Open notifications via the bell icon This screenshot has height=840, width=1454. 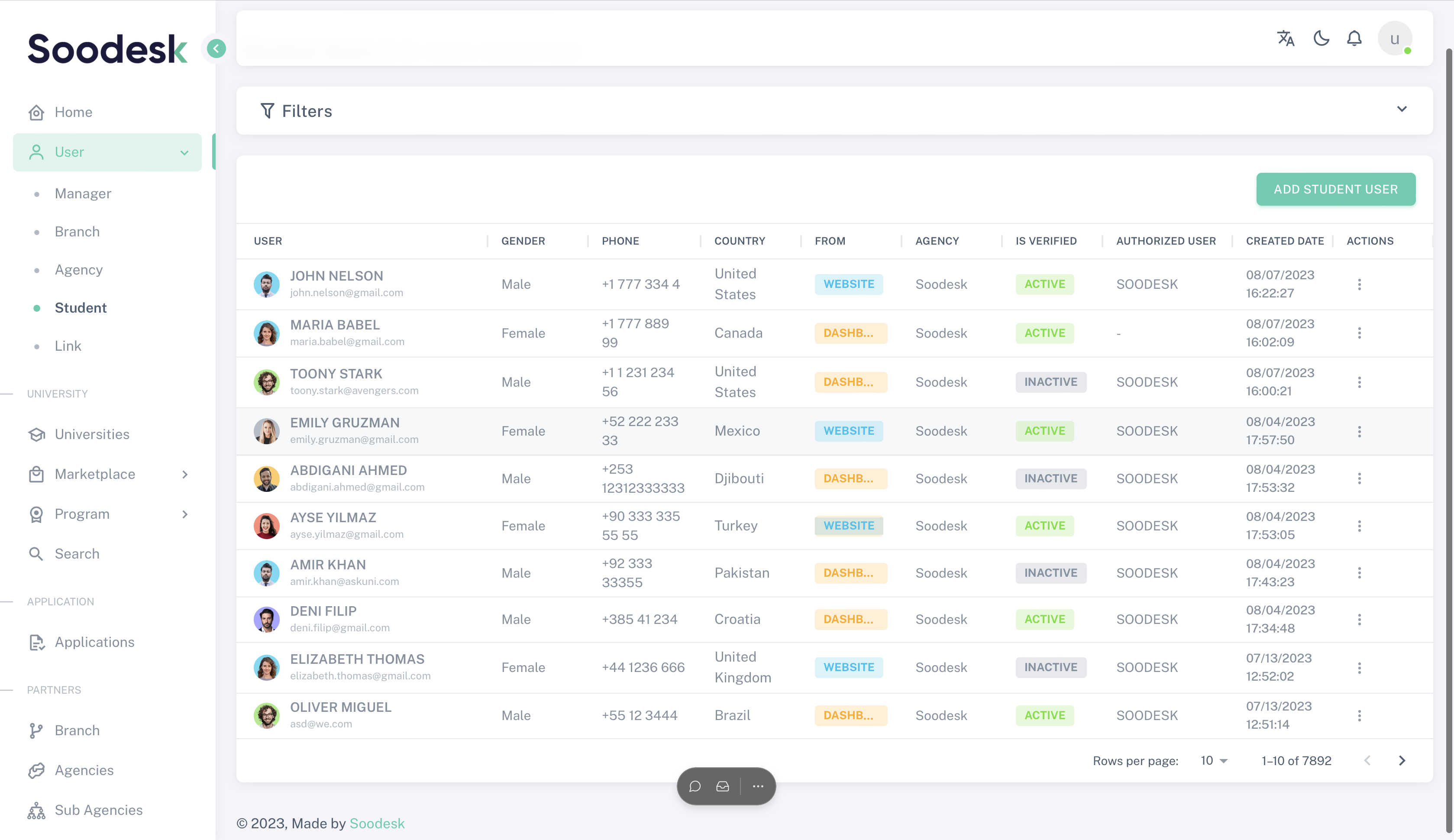click(x=1354, y=38)
